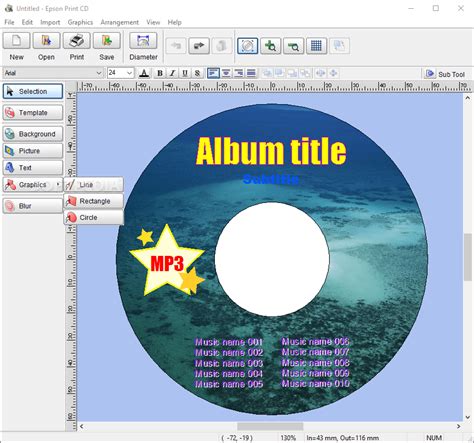Expand the Graphics tool submenu
This screenshot has height=443, width=474.
tap(33, 185)
